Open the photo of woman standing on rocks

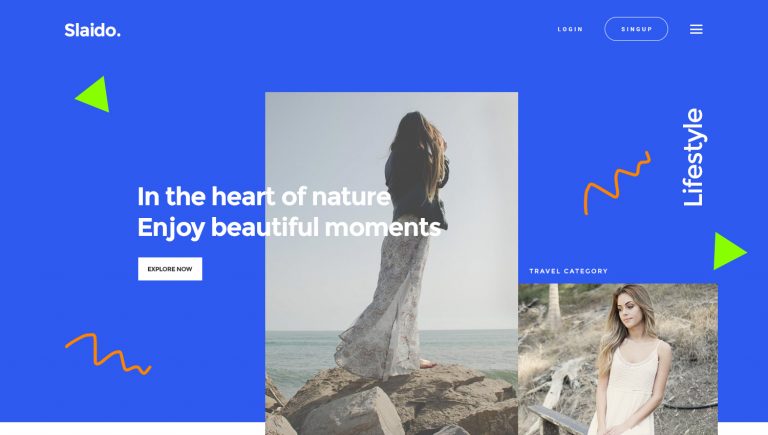[x=391, y=263]
